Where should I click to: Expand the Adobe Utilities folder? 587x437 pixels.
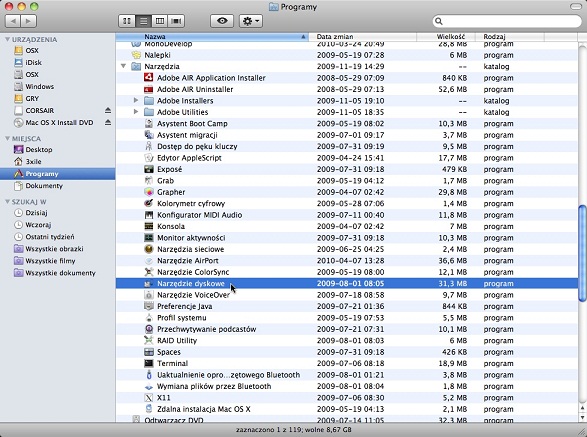(x=136, y=112)
